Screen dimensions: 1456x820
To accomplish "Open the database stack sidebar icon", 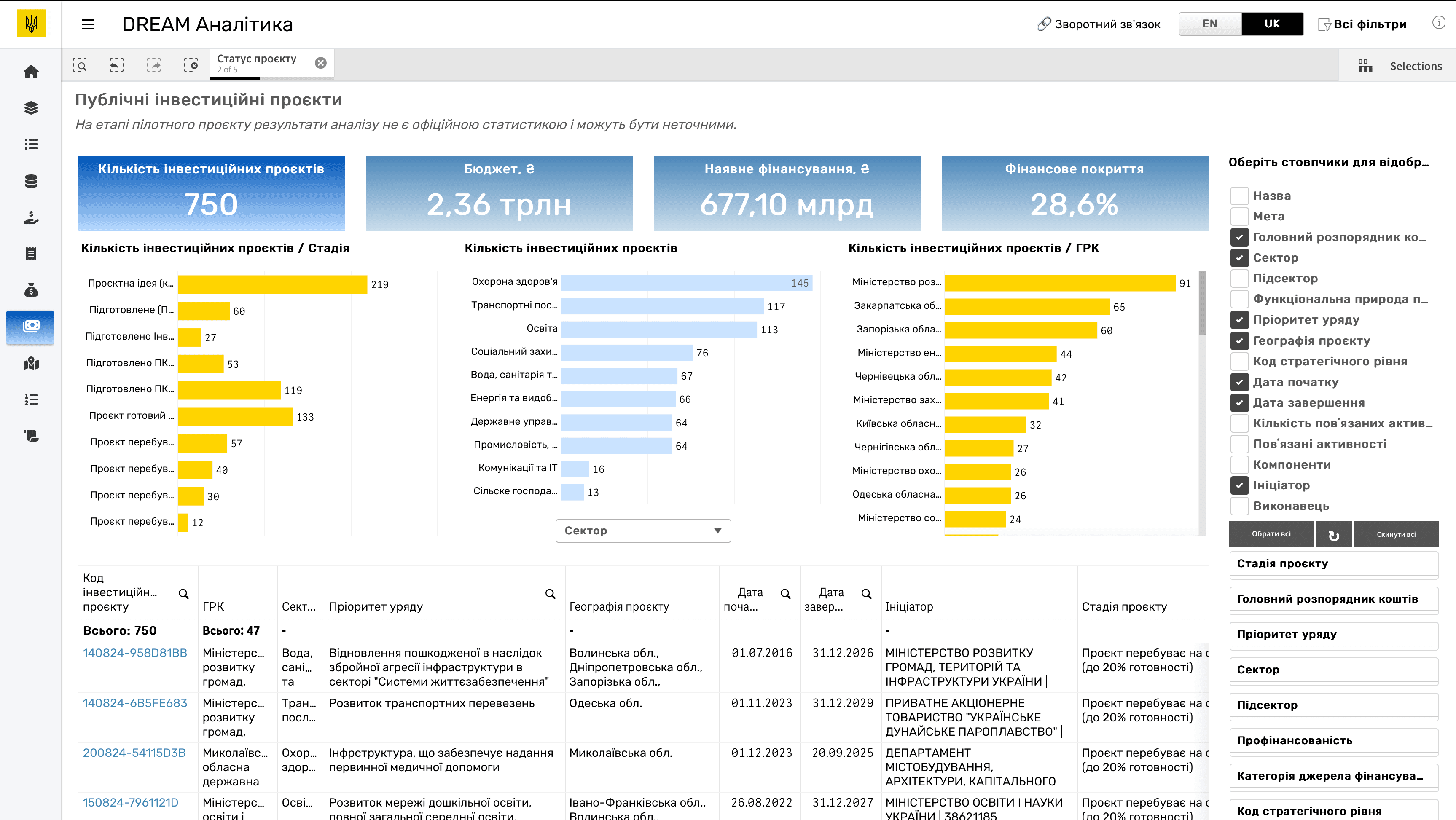I will click(x=31, y=181).
